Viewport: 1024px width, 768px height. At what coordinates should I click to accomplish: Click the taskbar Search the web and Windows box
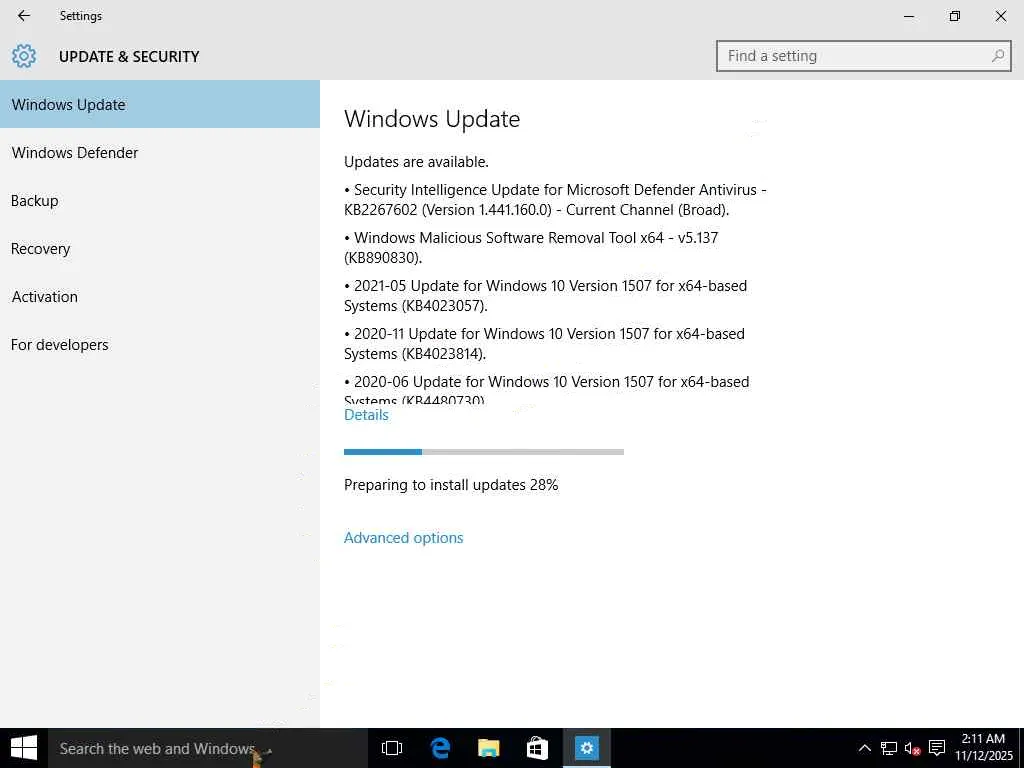pyautogui.click(x=208, y=748)
